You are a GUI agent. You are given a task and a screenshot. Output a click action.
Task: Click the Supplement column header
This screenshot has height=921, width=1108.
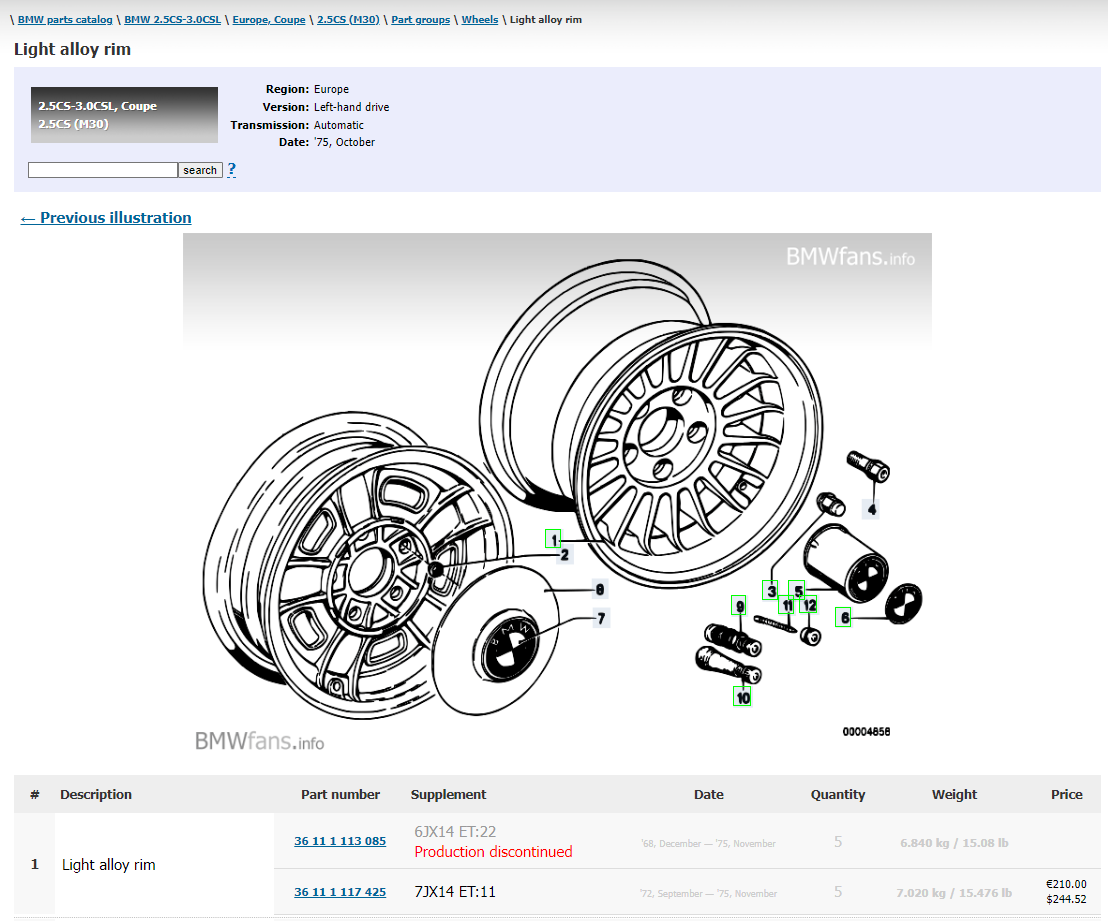click(x=449, y=794)
